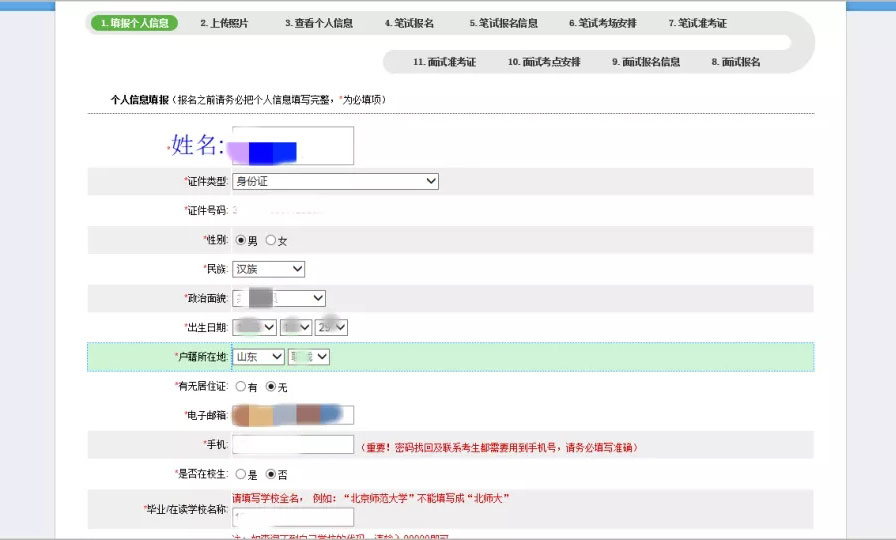Click the 姓名 name input field

click(x=293, y=146)
